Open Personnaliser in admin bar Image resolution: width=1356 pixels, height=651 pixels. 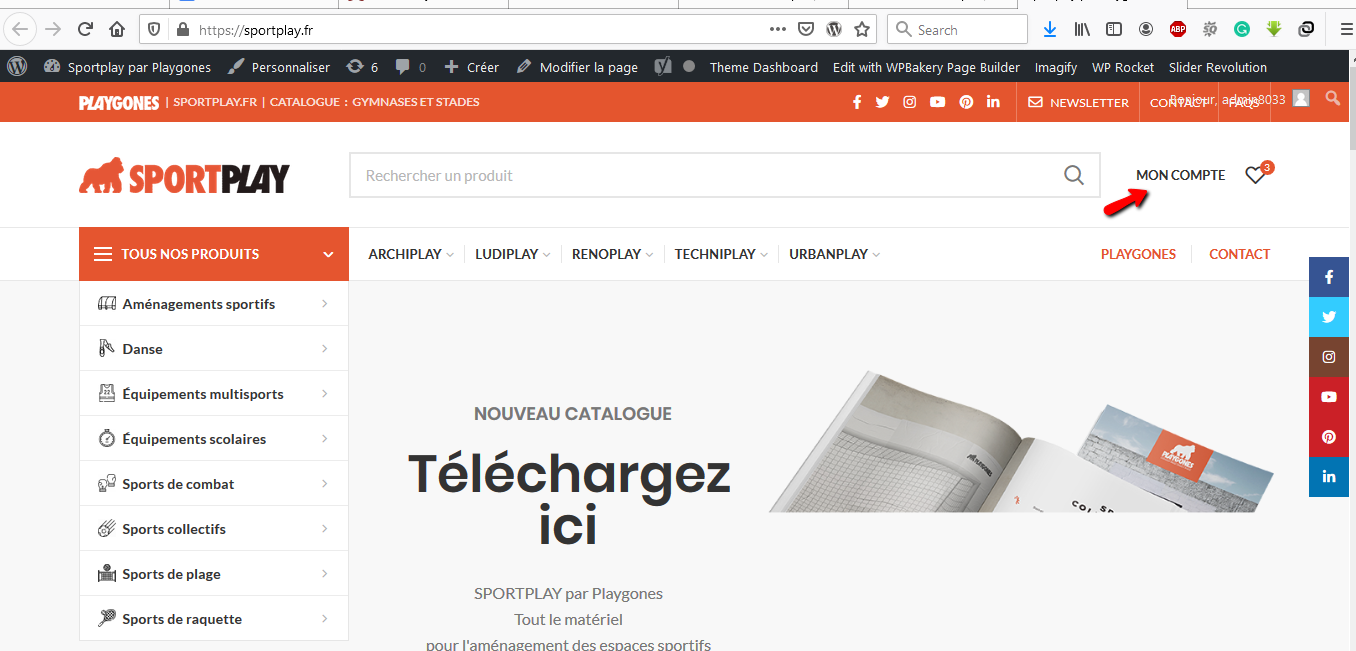279,67
